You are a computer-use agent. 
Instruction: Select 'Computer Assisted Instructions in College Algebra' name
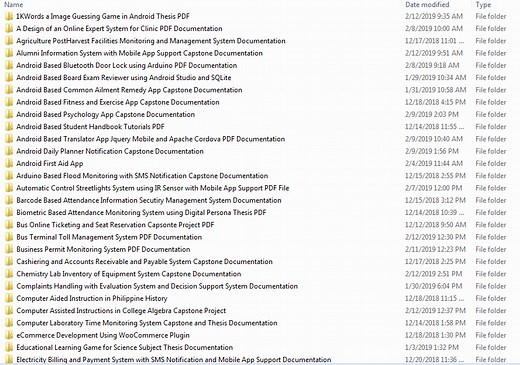[x=121, y=311]
